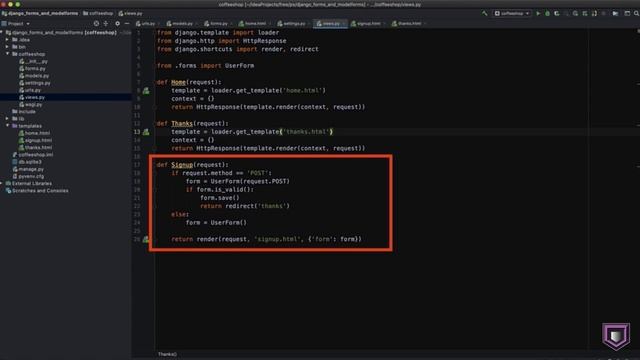The image size is (640, 360).
Task: Click the Thanks() breadcrumb at editor bottom
Action: tap(167, 354)
